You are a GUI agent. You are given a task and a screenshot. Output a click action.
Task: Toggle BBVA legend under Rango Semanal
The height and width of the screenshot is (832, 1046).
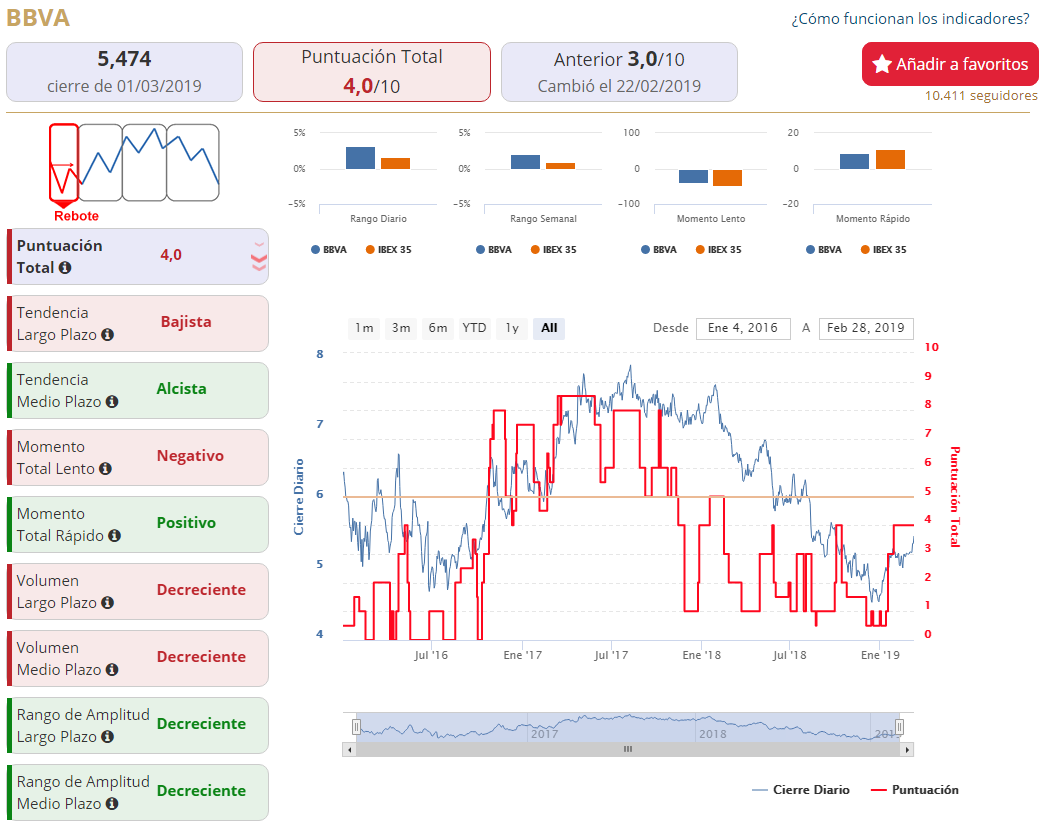(494, 250)
